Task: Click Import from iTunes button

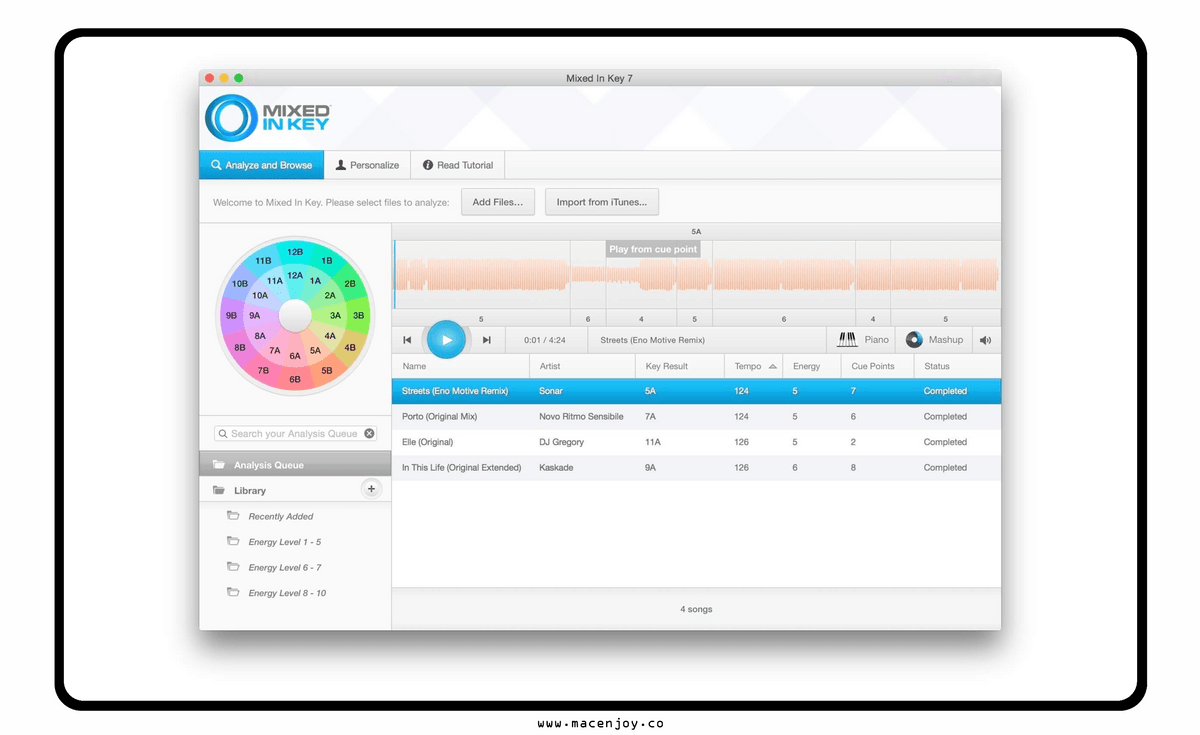Action: [x=602, y=202]
